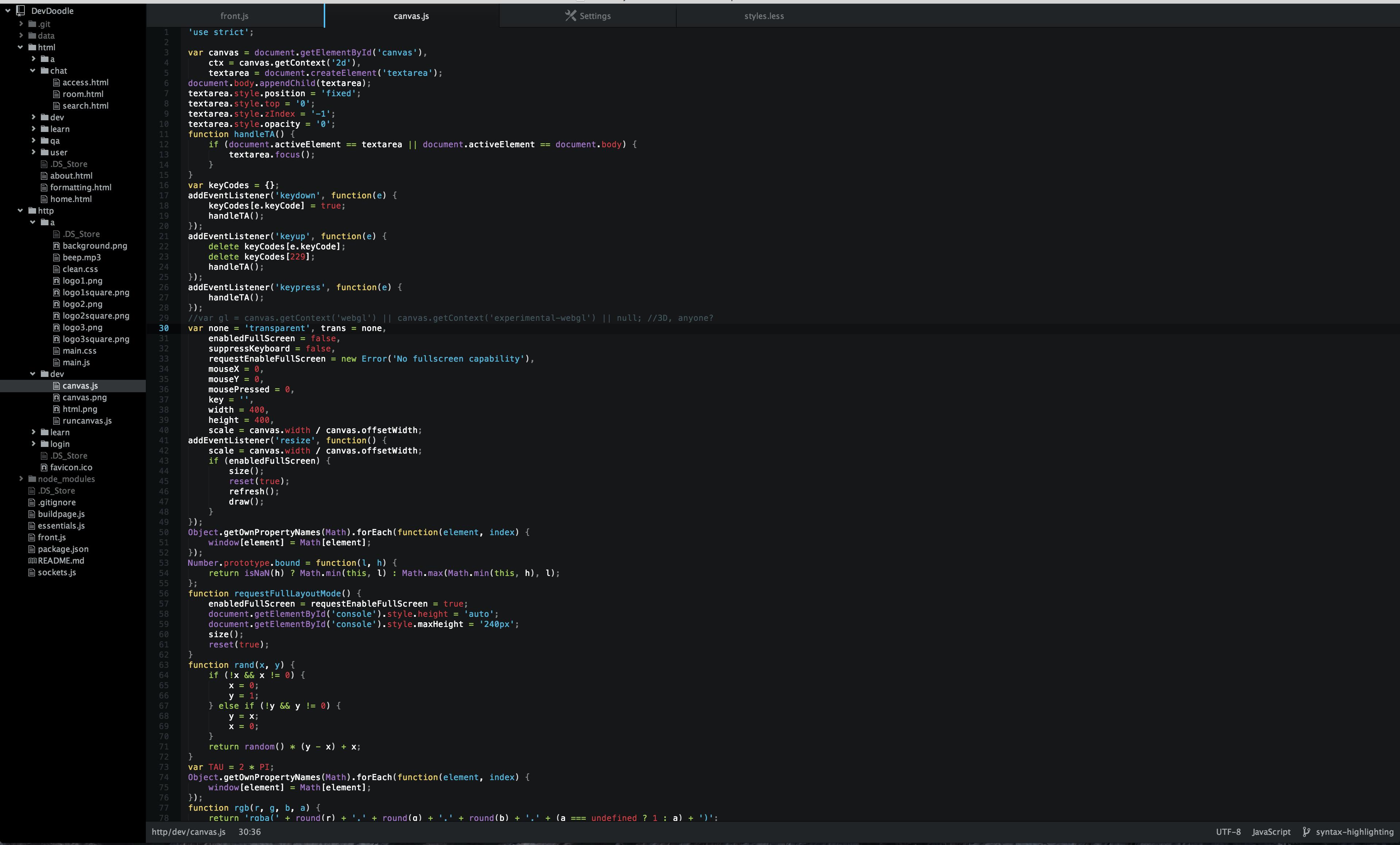
Task: Click the image icon beside logo3square.png
Action: pyautogui.click(x=56, y=339)
